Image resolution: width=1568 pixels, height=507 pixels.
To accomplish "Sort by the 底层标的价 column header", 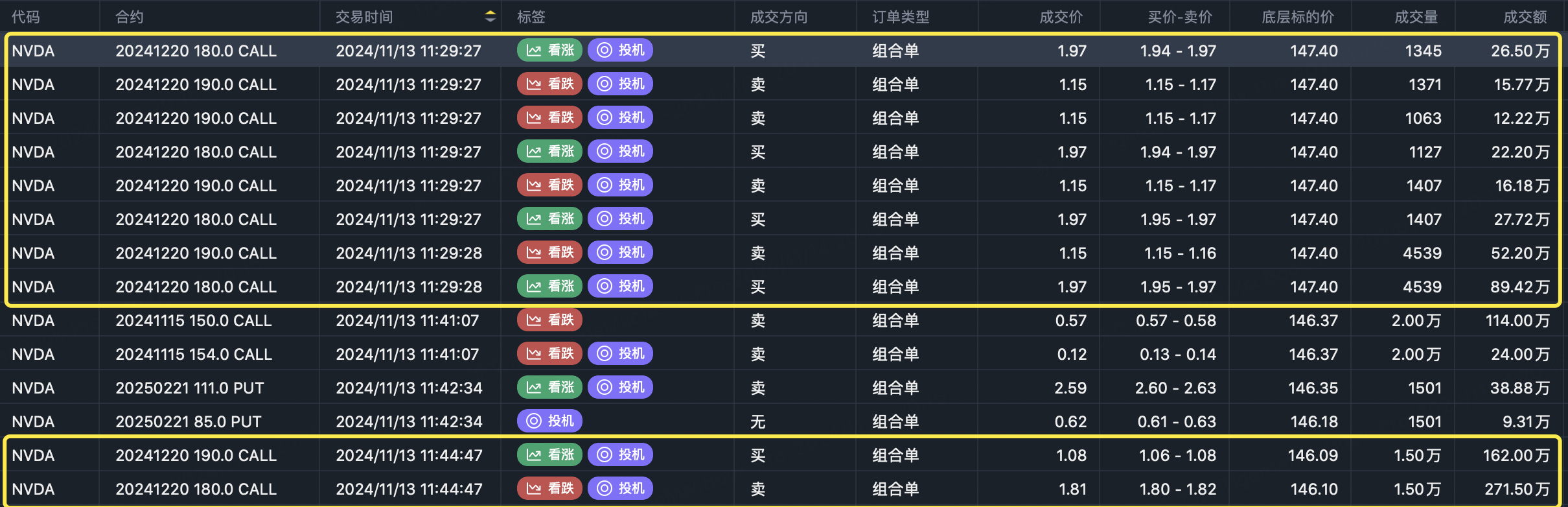I will [x=1298, y=17].
